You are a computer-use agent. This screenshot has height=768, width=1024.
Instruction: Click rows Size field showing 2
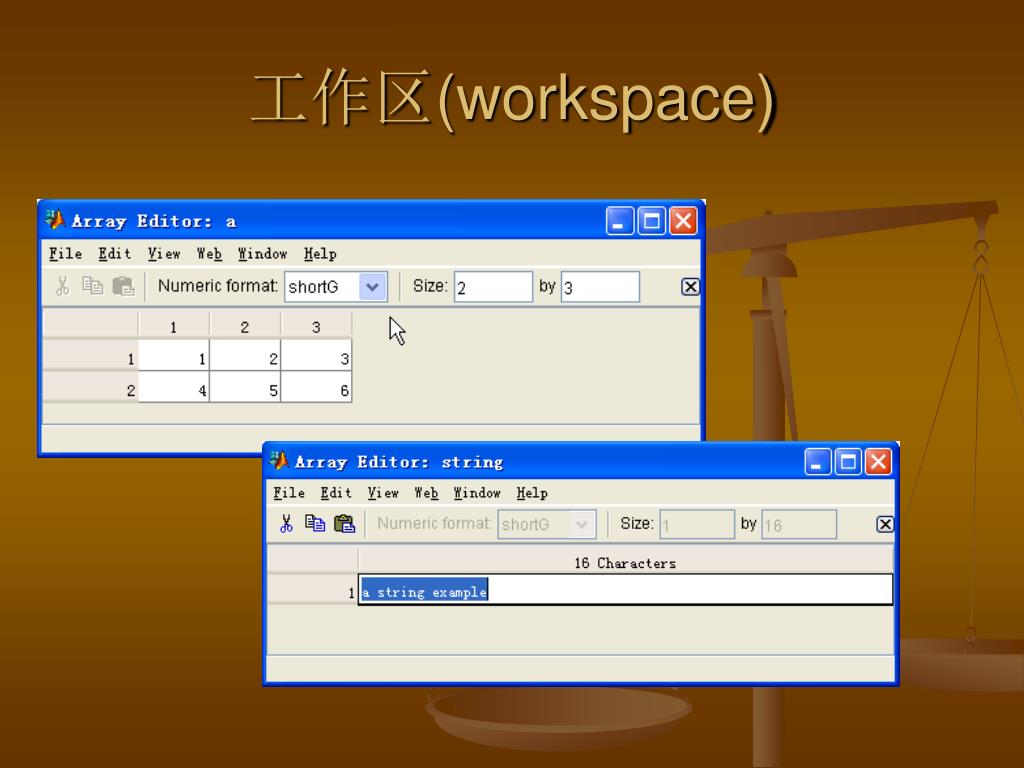(x=493, y=287)
